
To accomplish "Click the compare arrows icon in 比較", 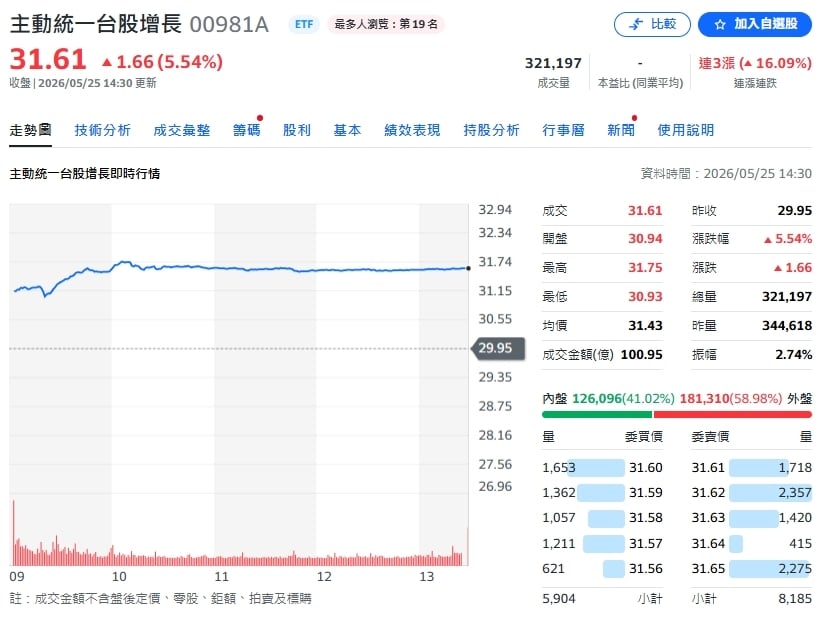I will click(x=636, y=24).
